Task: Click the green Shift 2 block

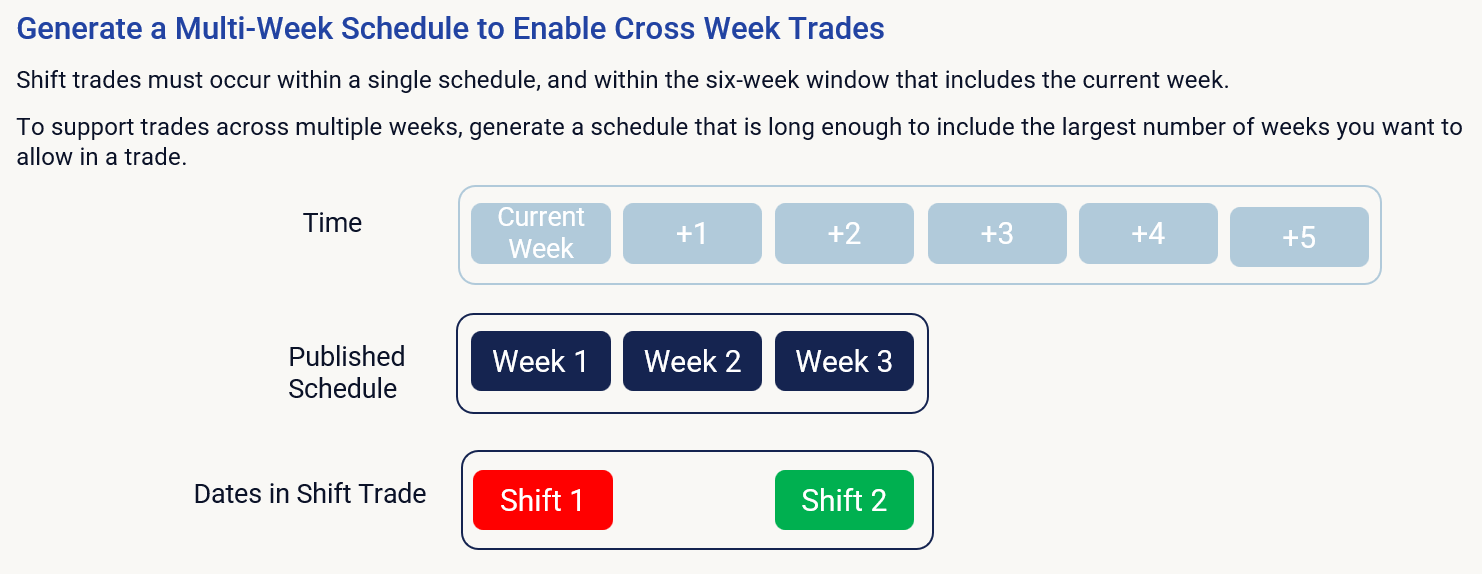Action: 844,500
